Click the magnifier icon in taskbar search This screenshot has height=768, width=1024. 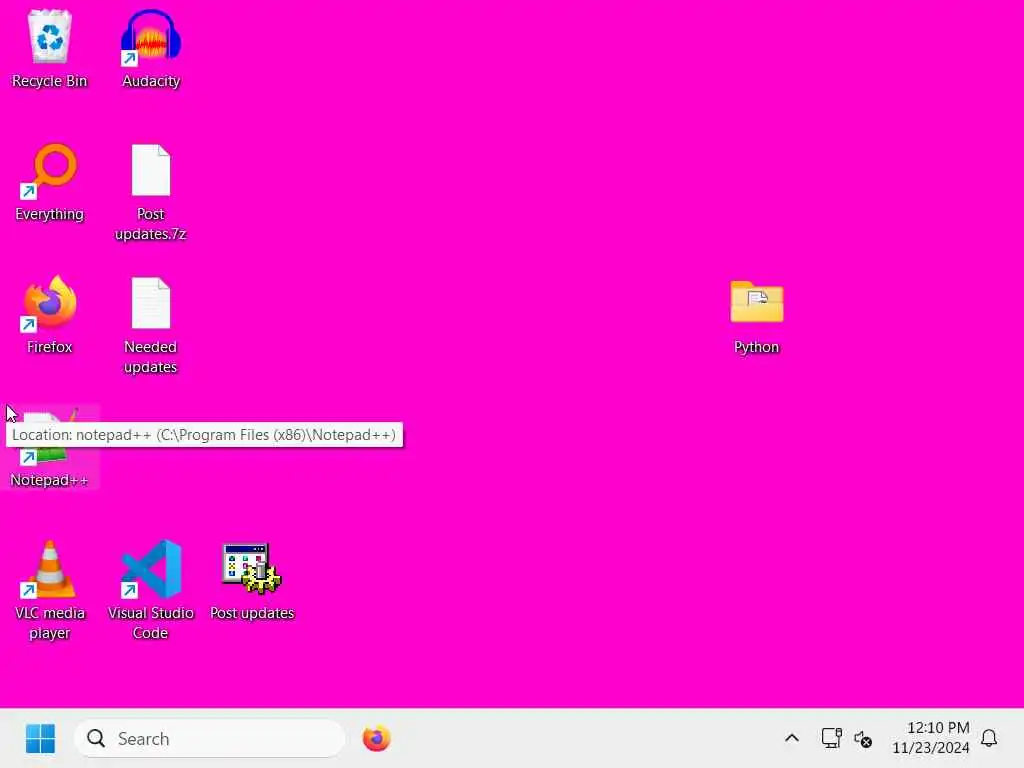[96, 739]
